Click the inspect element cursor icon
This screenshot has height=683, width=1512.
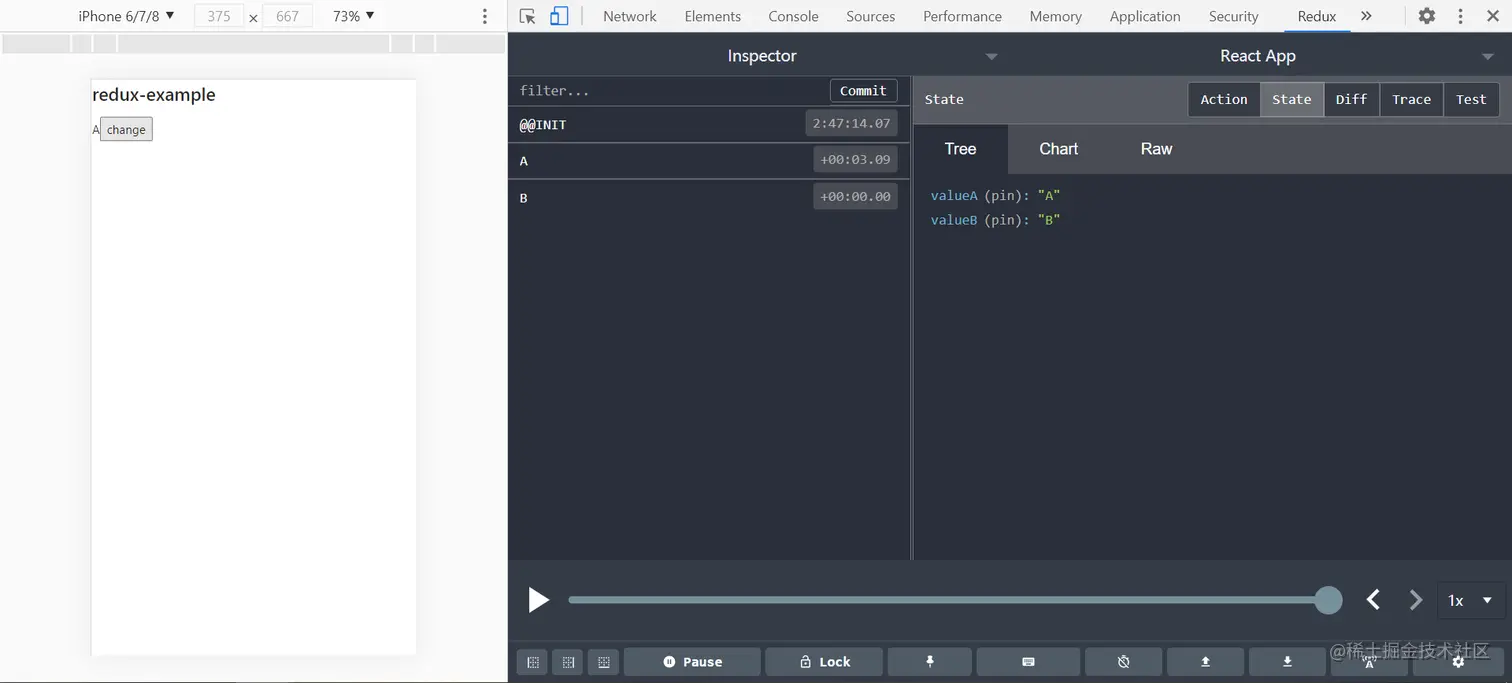click(528, 16)
